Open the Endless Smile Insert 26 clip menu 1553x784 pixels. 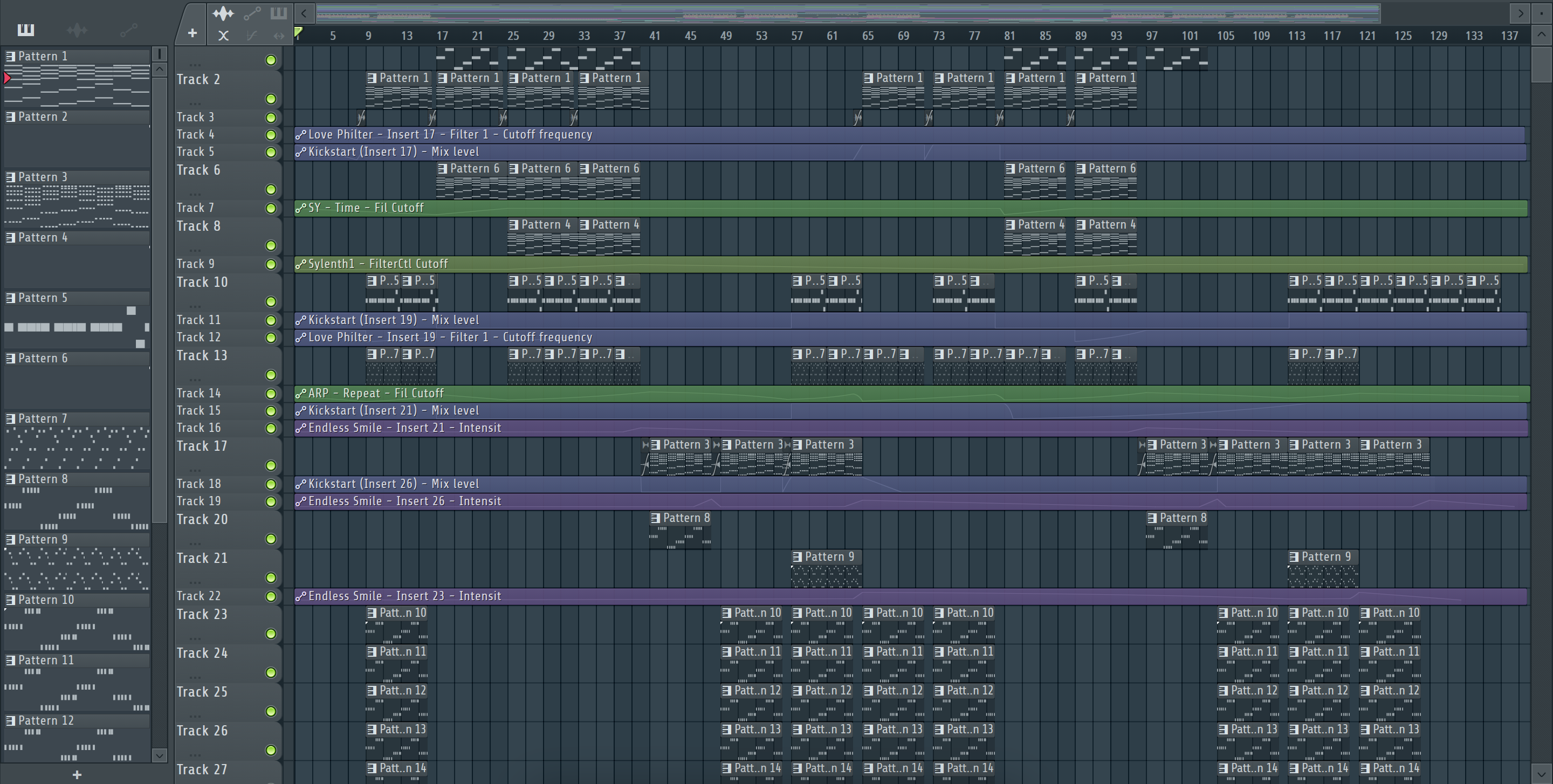point(301,501)
